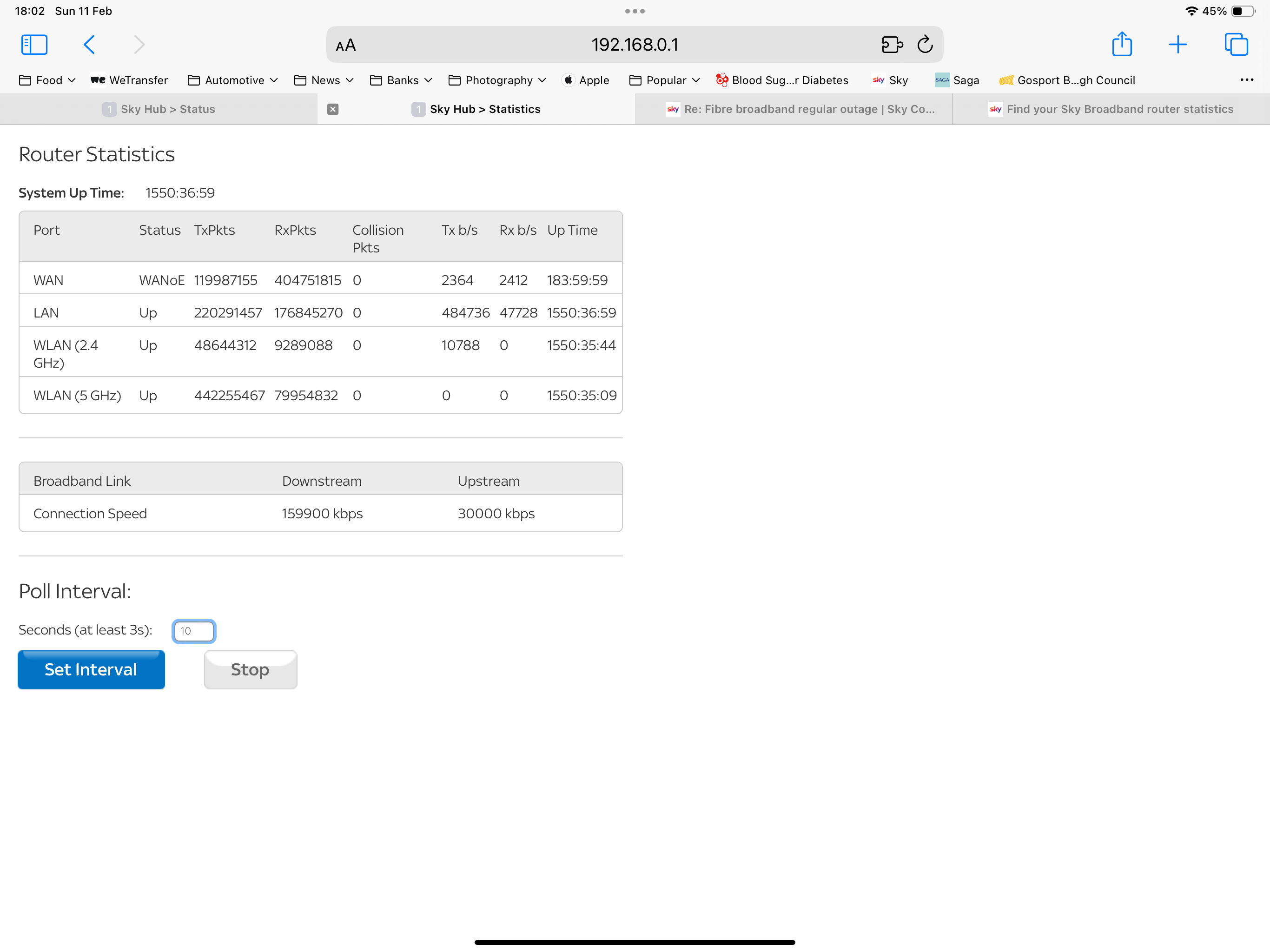Open the extensions menu in address bar

892,45
